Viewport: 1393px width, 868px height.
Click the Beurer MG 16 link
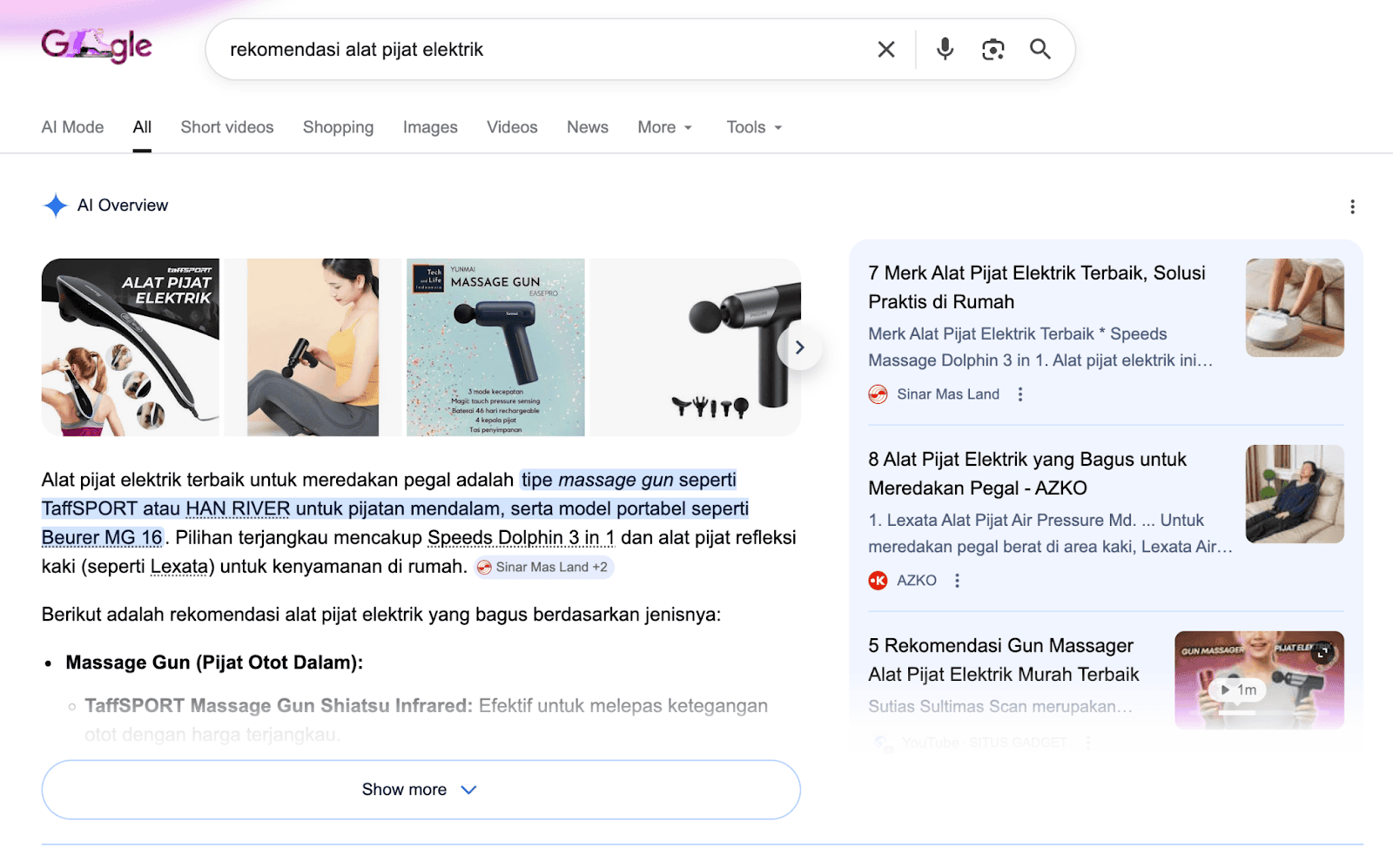(102, 537)
